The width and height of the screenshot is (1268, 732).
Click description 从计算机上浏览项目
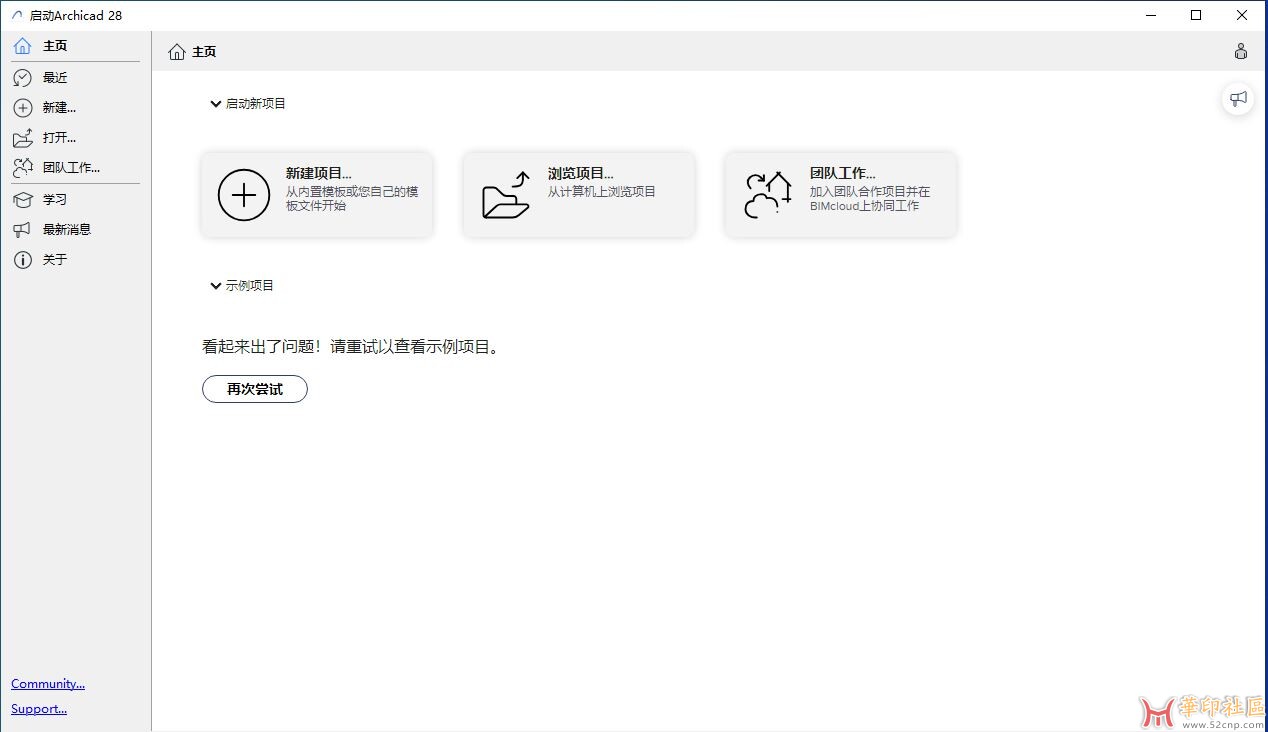click(x=602, y=192)
